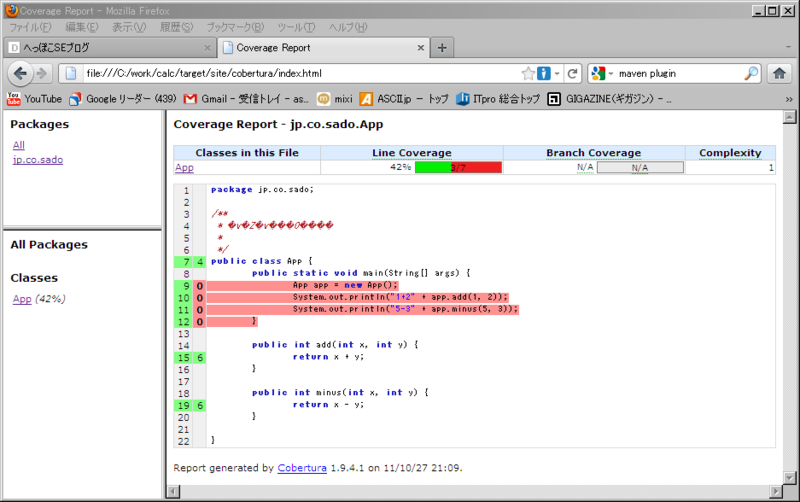
Task: Reload the page with the refresh icon
Action: [x=572, y=73]
